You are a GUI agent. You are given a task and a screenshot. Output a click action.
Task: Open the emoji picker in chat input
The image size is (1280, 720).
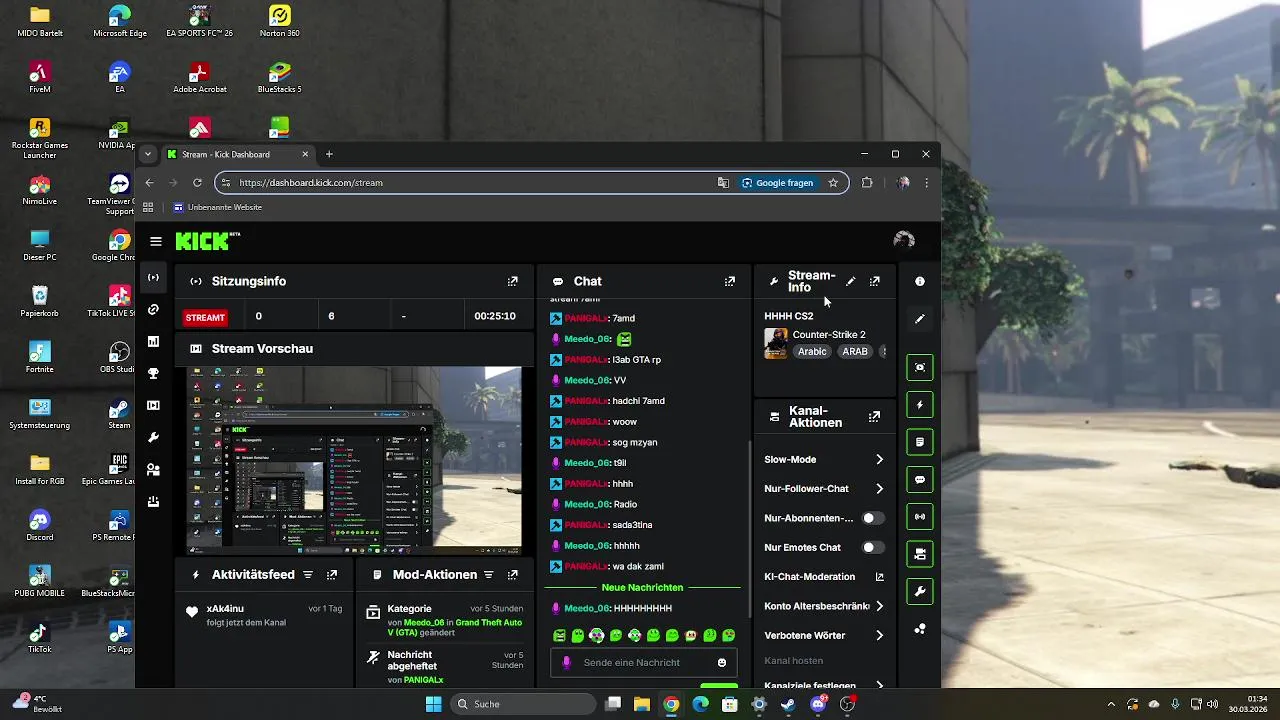click(722, 663)
